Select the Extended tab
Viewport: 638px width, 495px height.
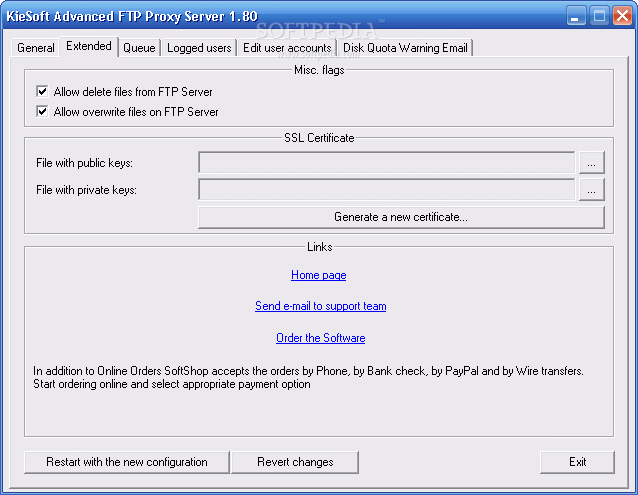89,46
